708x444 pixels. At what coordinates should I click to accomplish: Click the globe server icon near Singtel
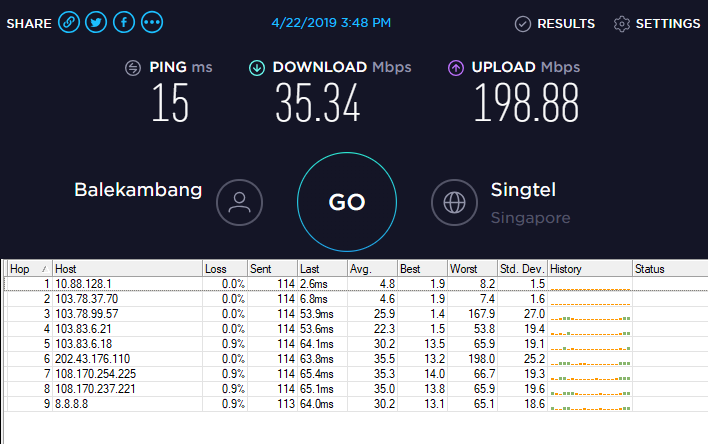coord(454,202)
